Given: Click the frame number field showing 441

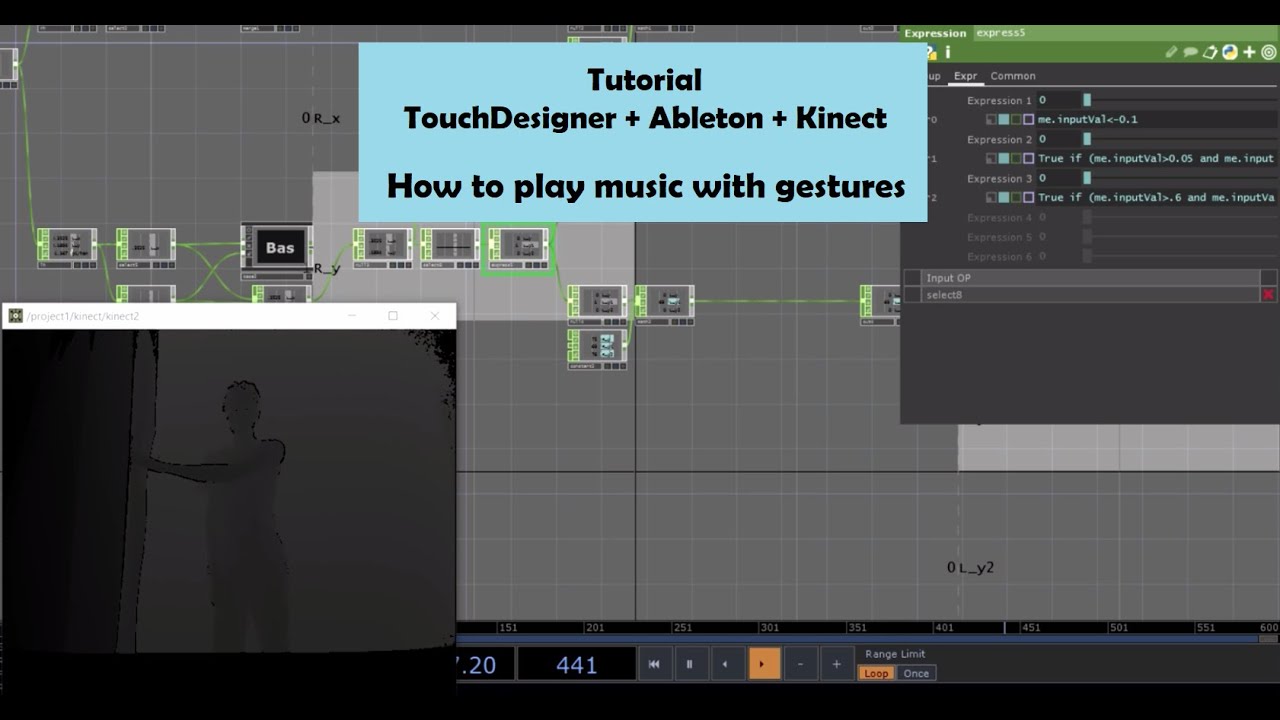Looking at the screenshot, I should point(577,664).
